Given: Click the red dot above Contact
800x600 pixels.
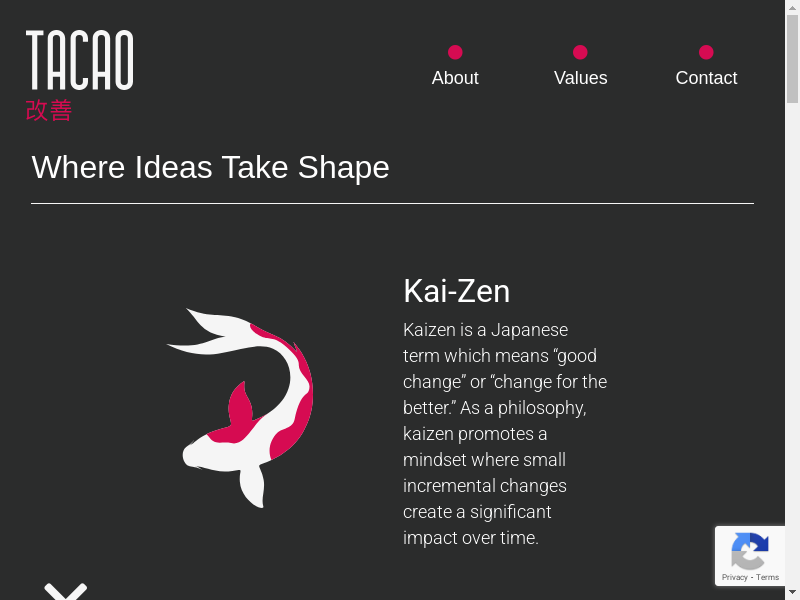Looking at the screenshot, I should [x=706, y=52].
